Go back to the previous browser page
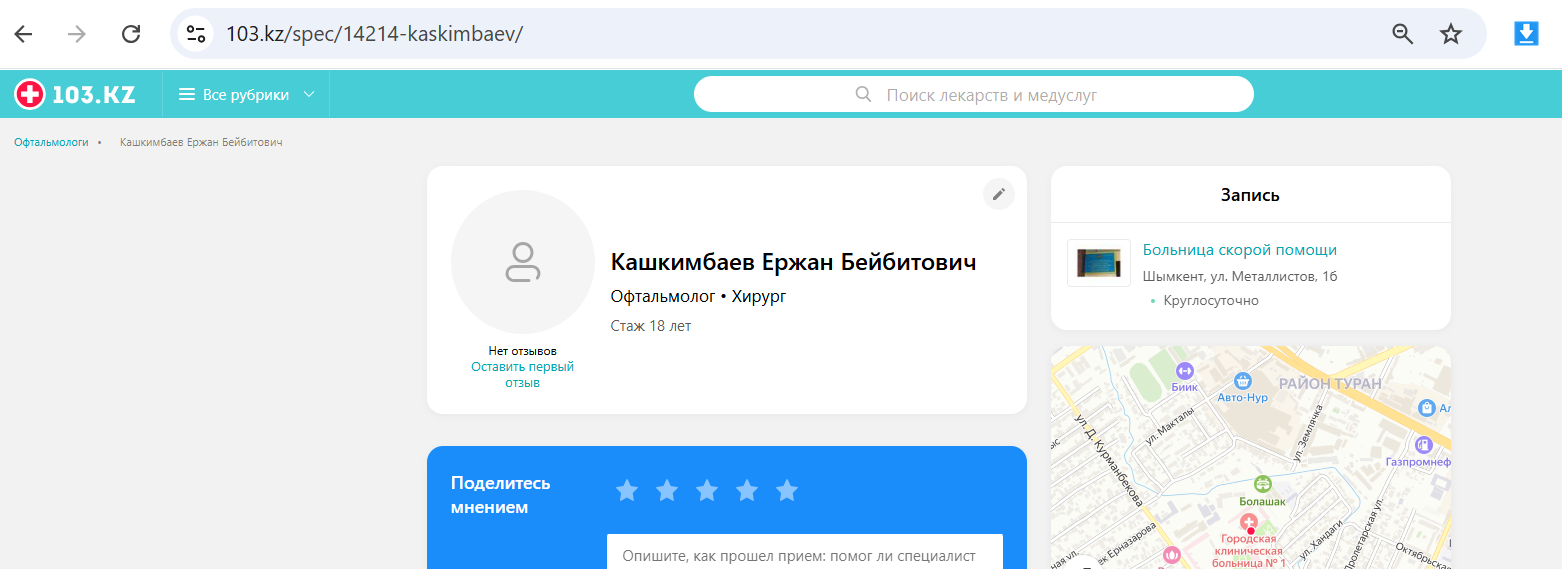1562x569 pixels. [23, 34]
